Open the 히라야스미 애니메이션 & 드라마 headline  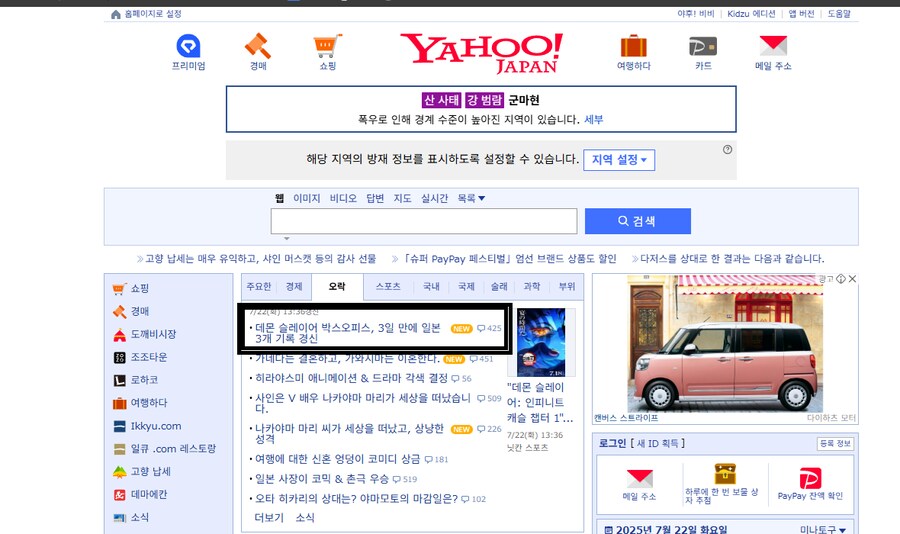352,378
